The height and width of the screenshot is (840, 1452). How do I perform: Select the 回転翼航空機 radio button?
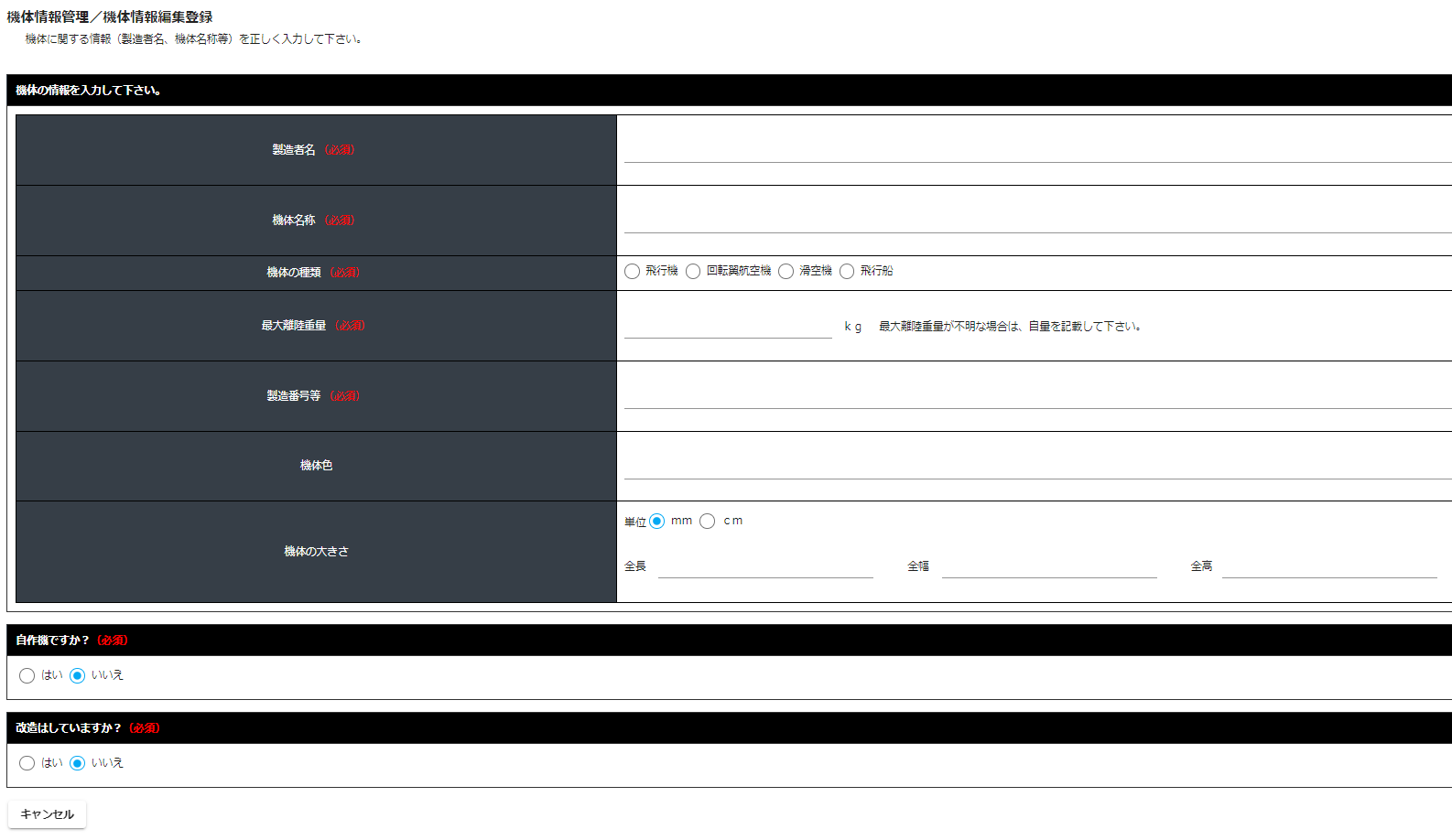point(693,272)
